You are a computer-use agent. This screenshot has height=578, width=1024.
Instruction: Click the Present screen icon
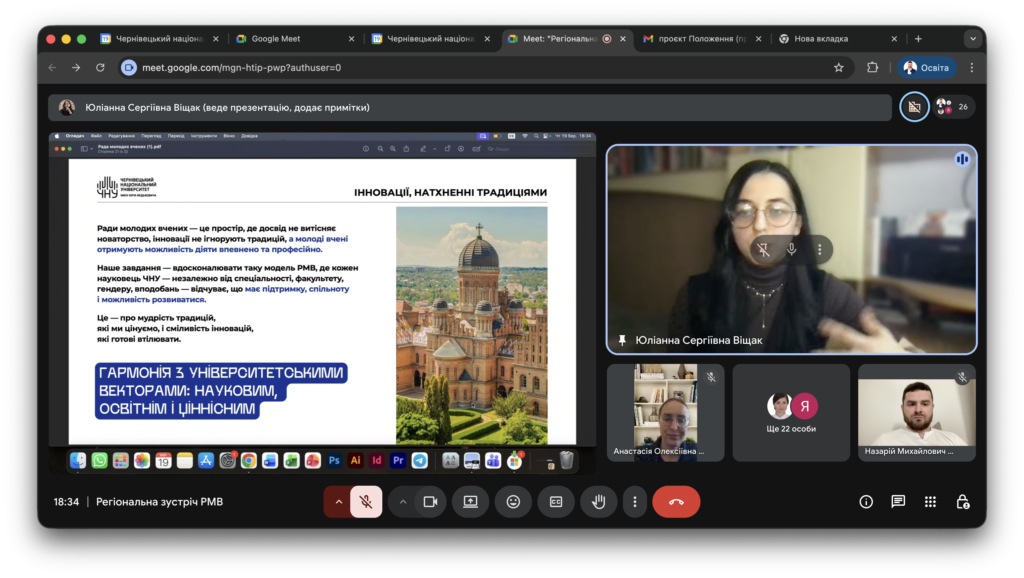click(x=470, y=502)
